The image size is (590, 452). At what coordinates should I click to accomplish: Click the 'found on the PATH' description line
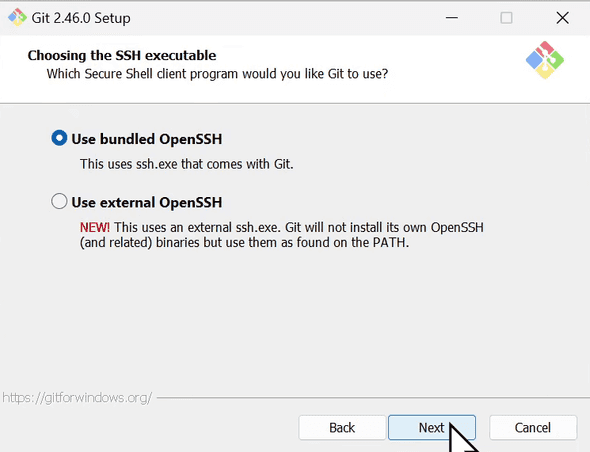click(x=244, y=242)
